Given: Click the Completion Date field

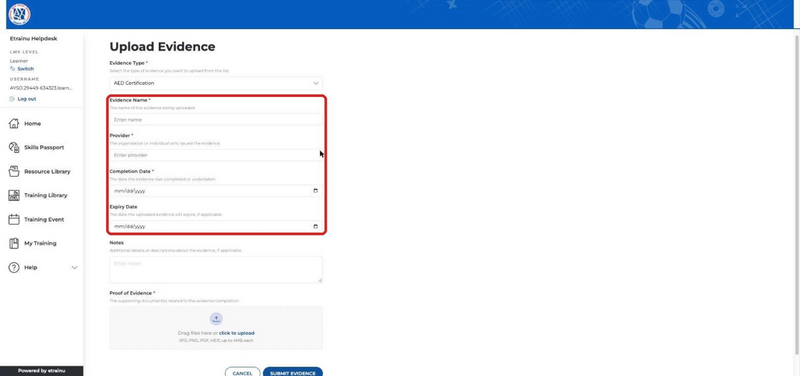Looking at the screenshot, I should [x=216, y=191].
